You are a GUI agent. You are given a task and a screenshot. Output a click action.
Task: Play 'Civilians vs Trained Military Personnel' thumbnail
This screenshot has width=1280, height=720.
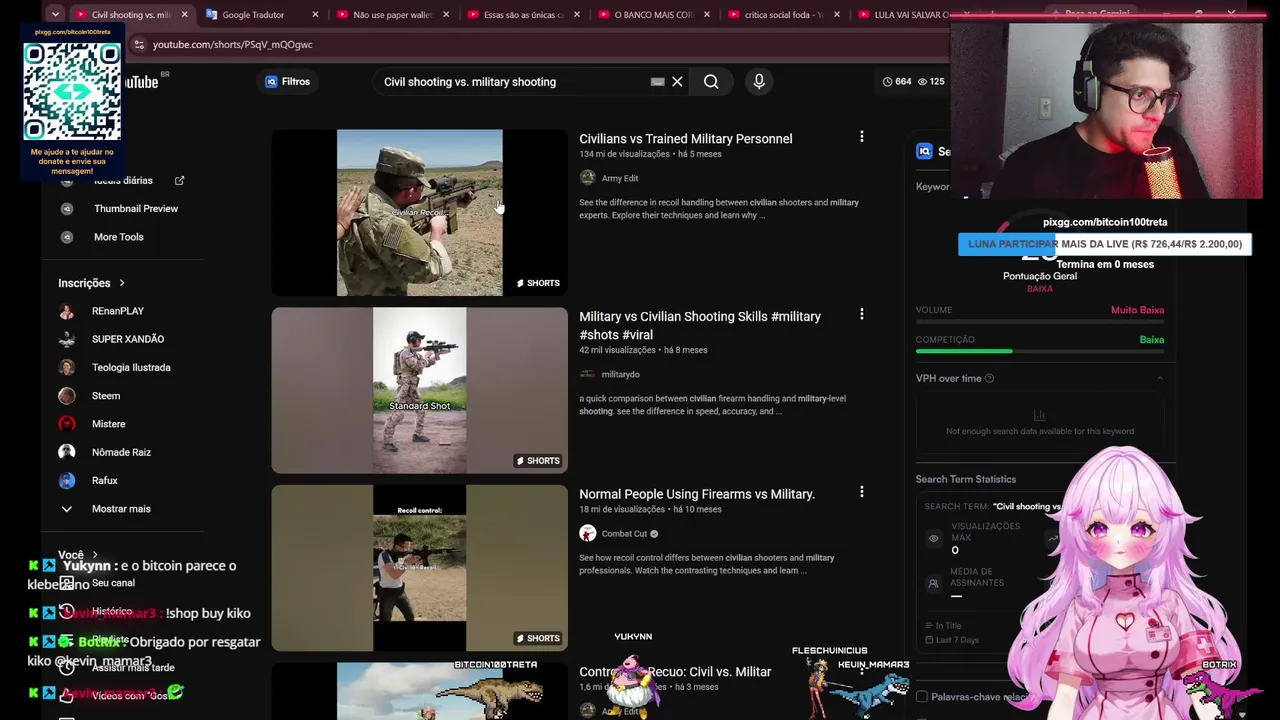click(x=420, y=213)
